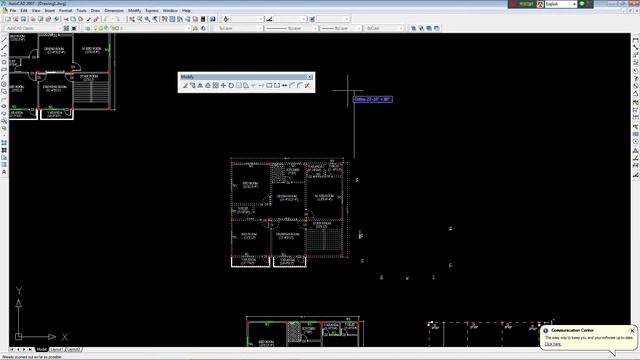Click the Undo arrow icon
640x360 pixels.
tap(107, 19)
